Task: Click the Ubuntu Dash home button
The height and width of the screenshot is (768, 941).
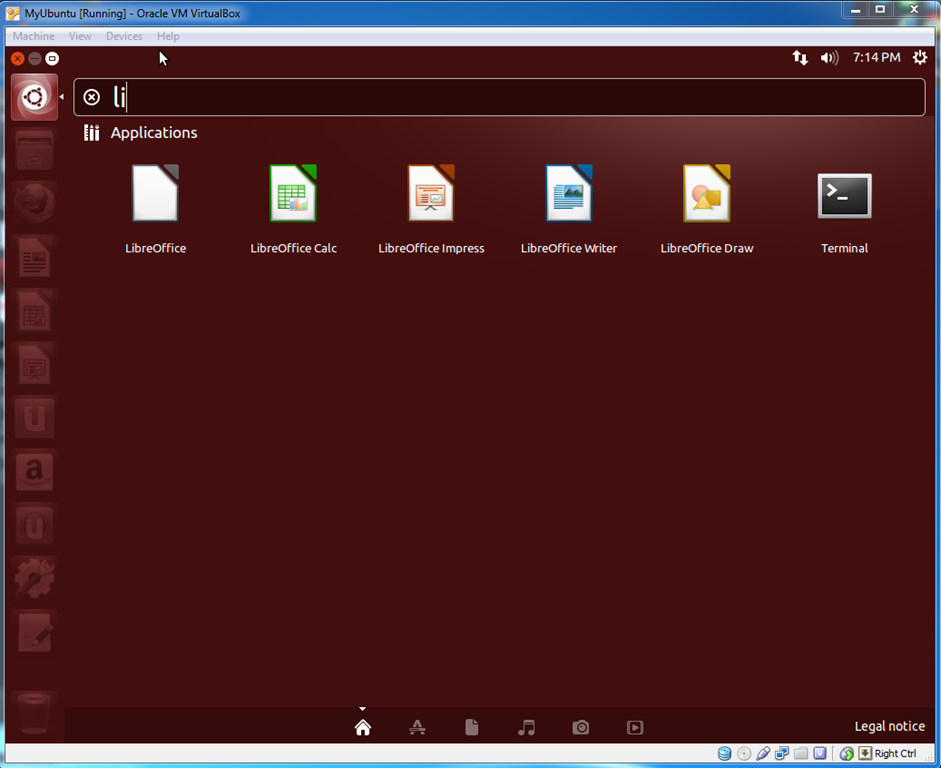Action: 34,97
